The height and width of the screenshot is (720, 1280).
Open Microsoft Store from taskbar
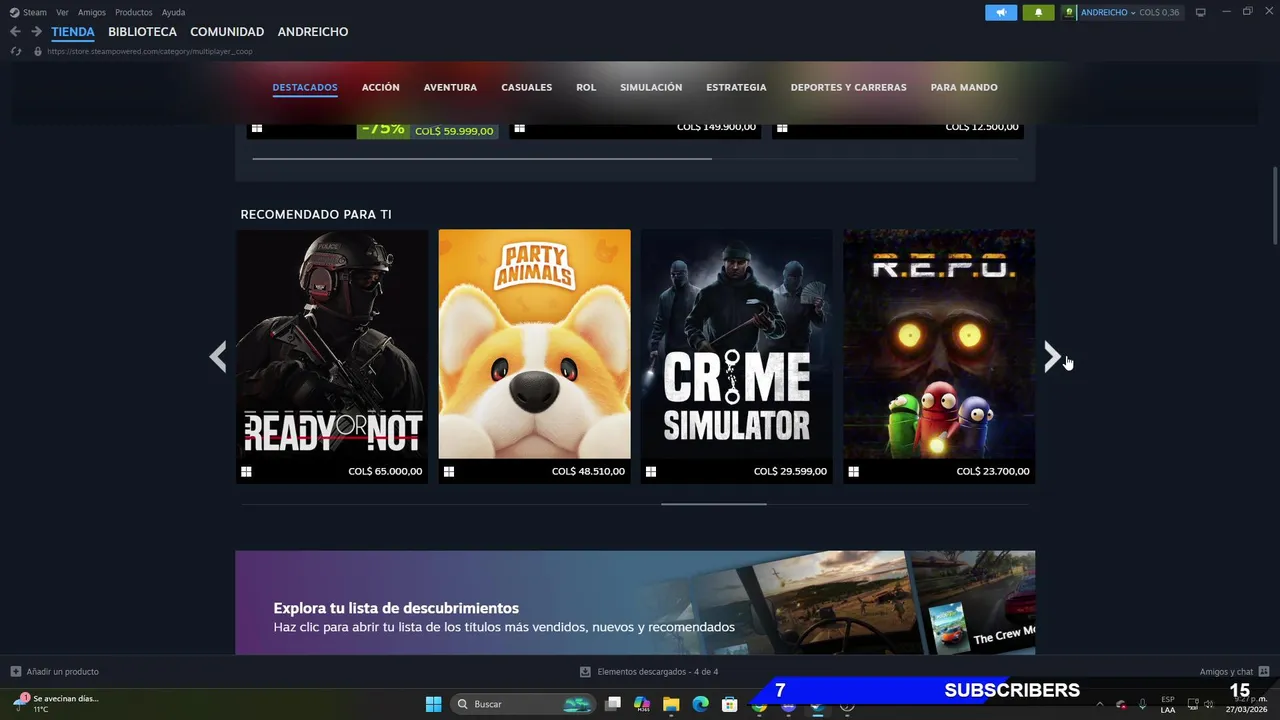[x=730, y=704]
